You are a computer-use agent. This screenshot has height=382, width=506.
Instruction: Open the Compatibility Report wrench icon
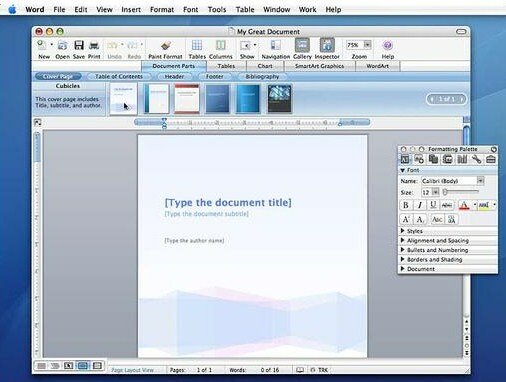coord(476,159)
